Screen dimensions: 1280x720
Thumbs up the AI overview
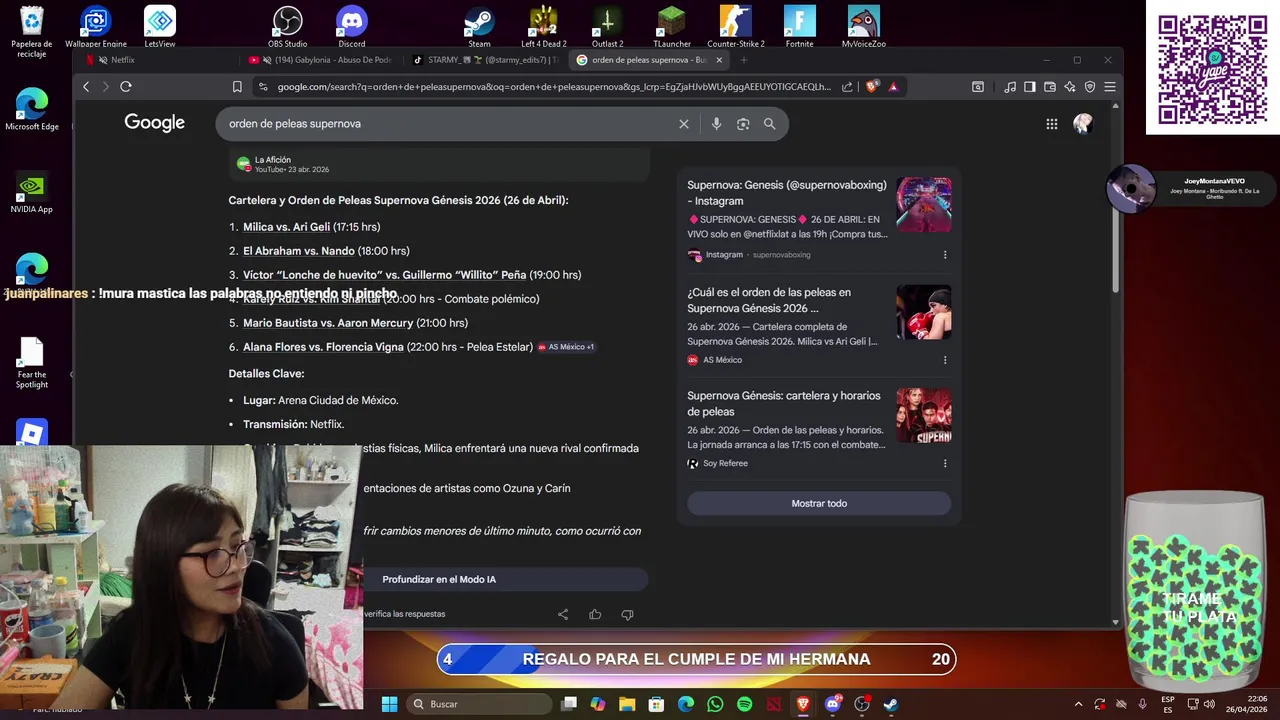click(595, 614)
